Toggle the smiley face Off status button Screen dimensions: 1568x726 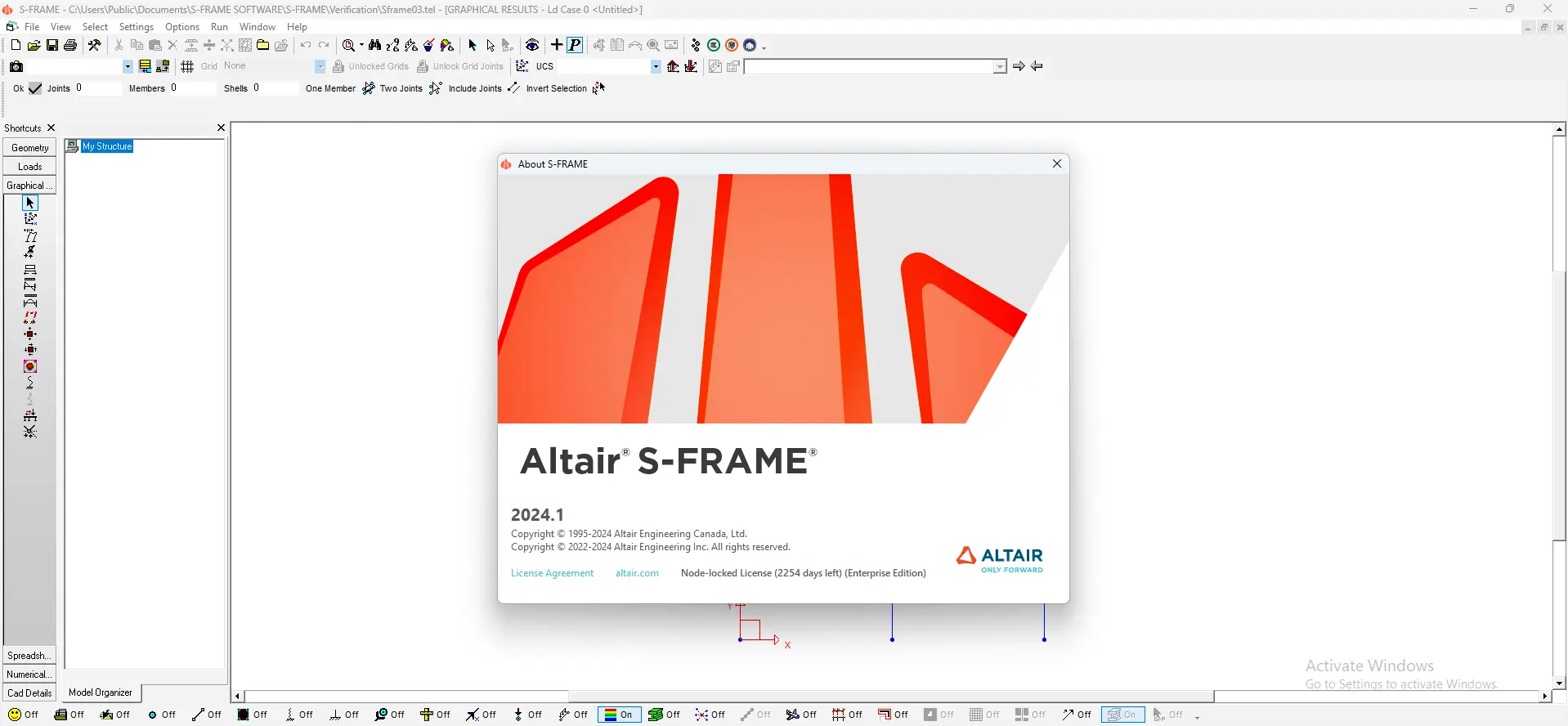[24, 715]
